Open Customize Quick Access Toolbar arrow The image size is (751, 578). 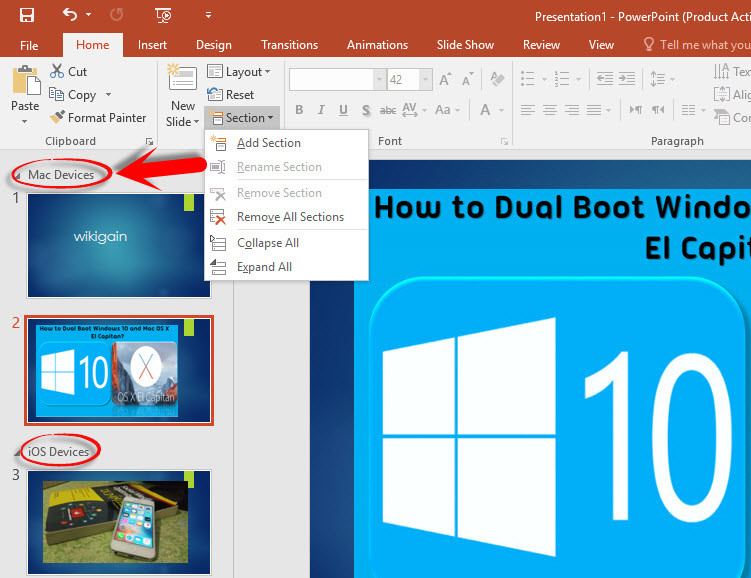pos(208,15)
